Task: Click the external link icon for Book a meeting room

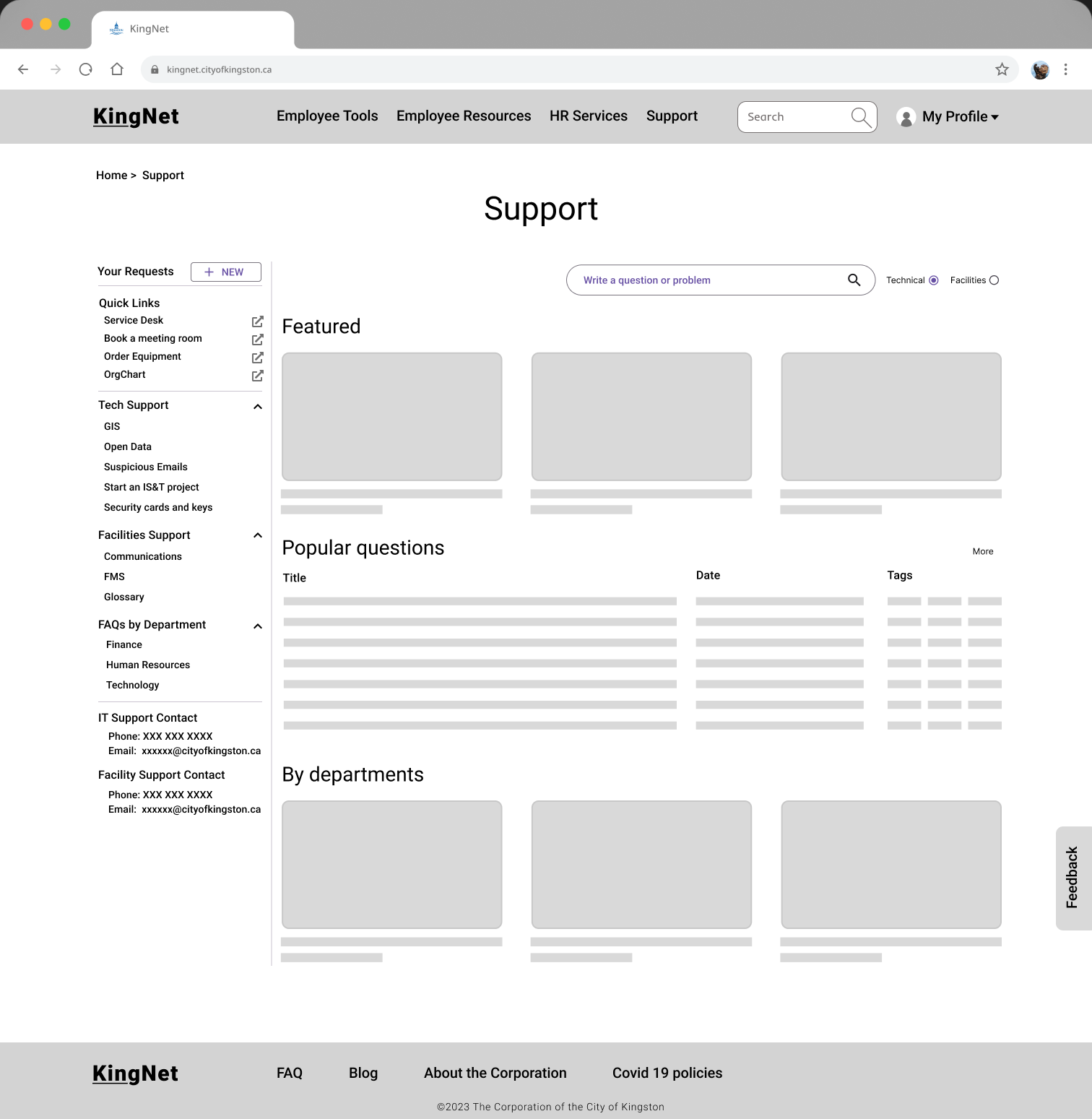Action: point(257,340)
